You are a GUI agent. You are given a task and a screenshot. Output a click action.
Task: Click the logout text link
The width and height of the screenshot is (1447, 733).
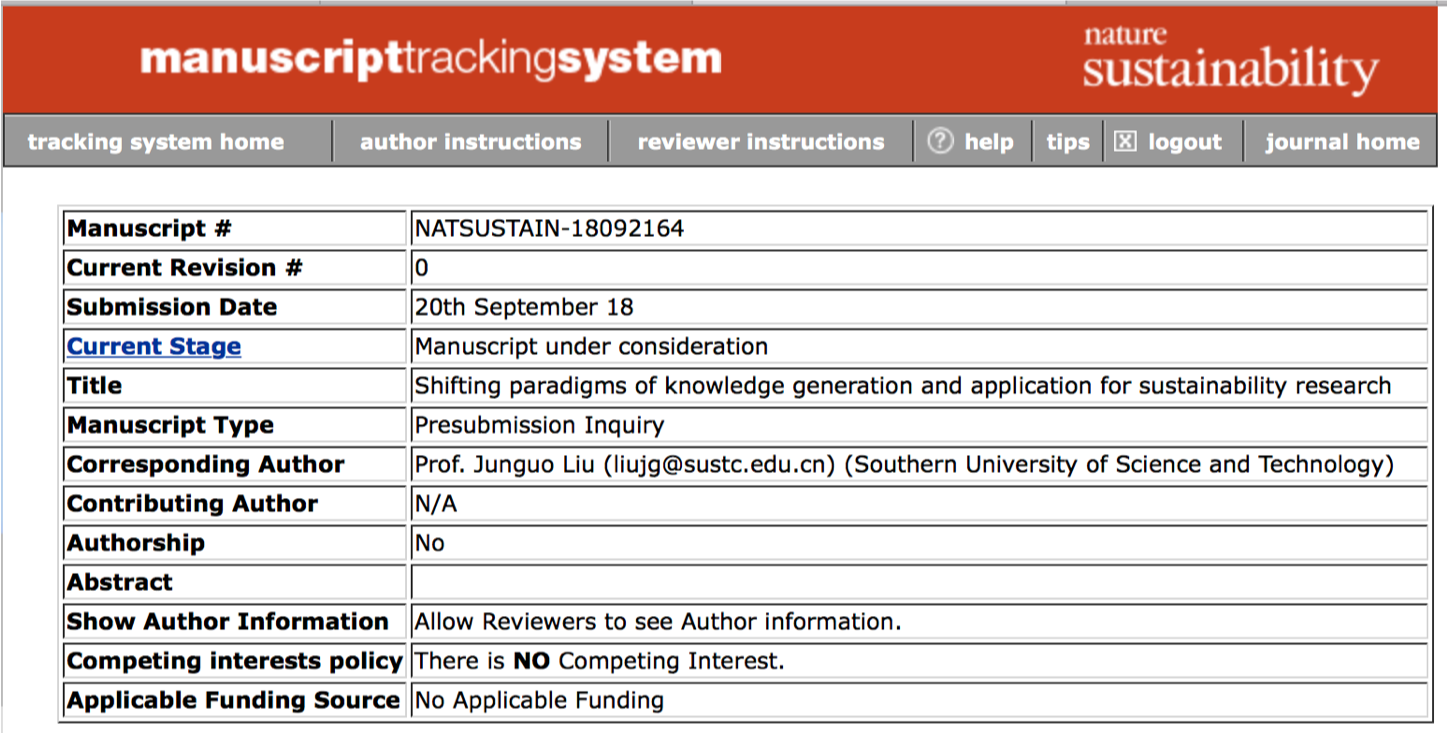click(x=1185, y=142)
